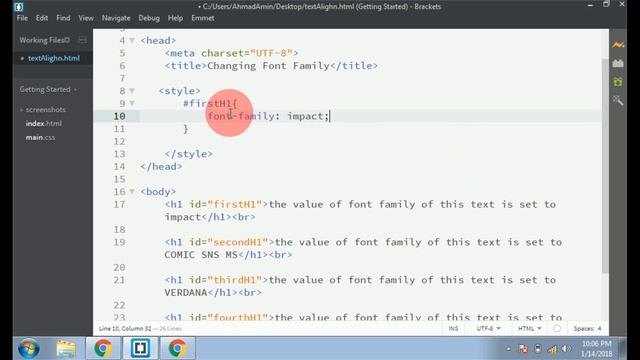
Task: Collapse the body tag fold on line 16
Action: [132, 191]
